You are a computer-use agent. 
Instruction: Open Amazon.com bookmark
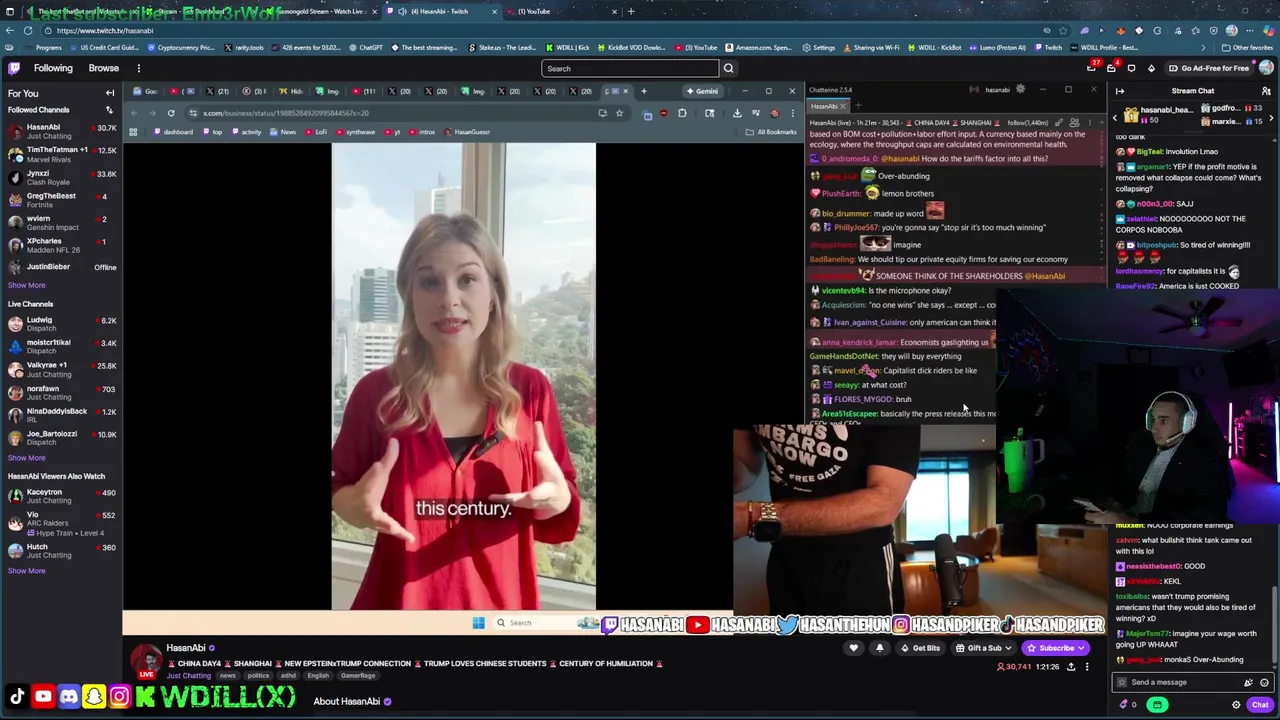pos(758,47)
